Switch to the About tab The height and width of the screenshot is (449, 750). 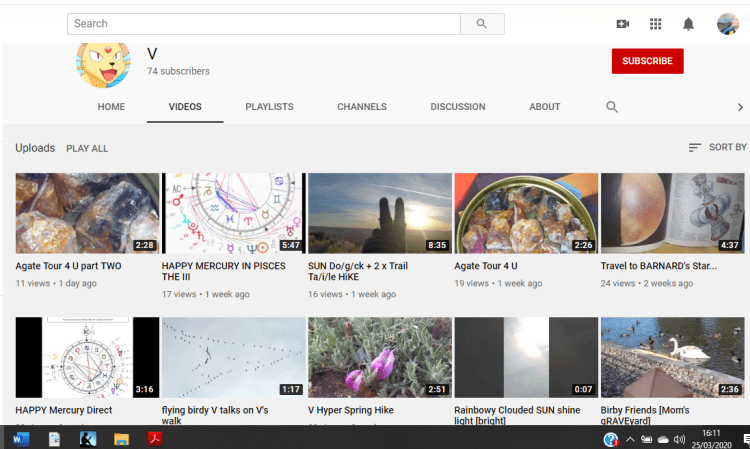[x=545, y=107]
